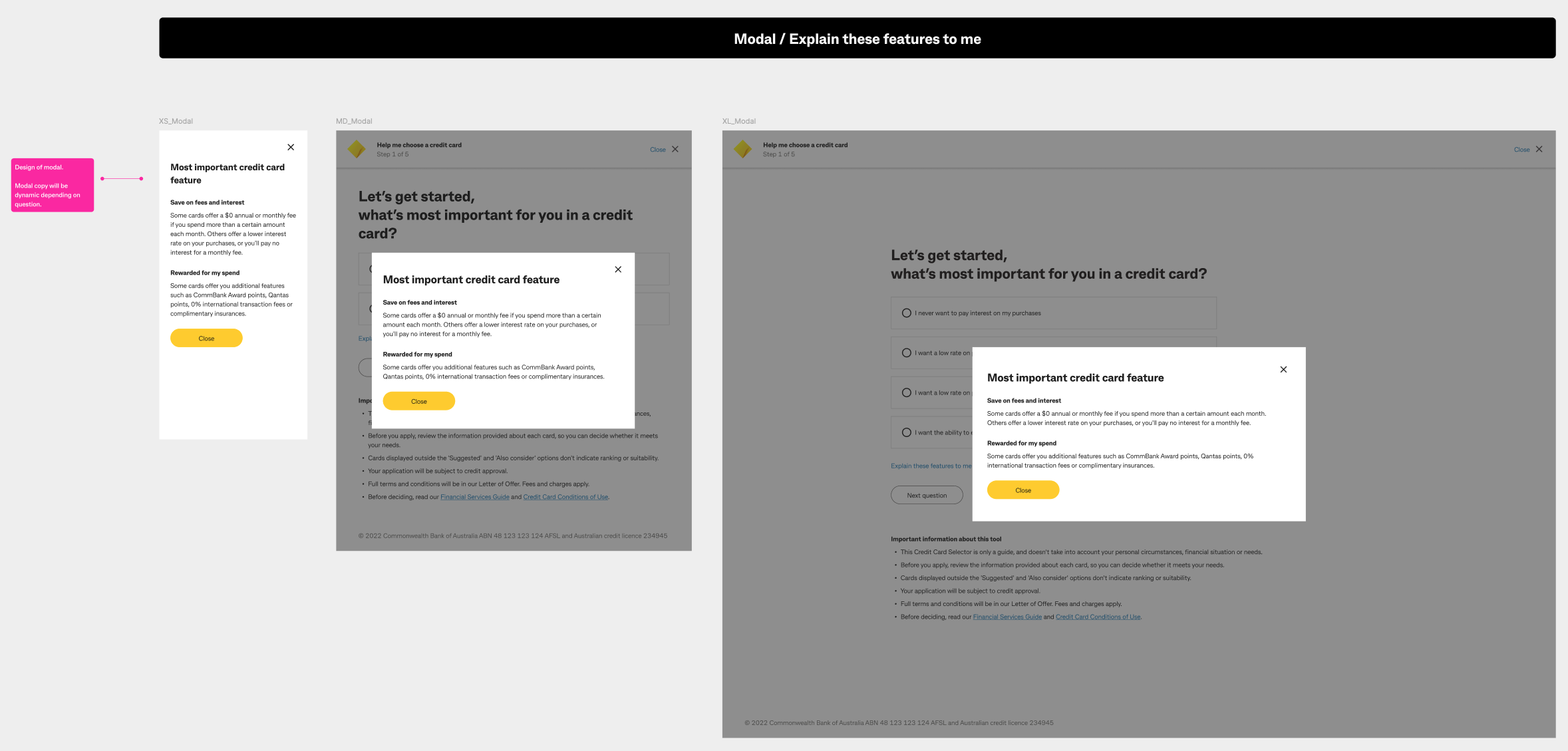The width and height of the screenshot is (1568, 751).
Task: Click CommBank diamond logo in XL_Modal header
Action: 742,149
